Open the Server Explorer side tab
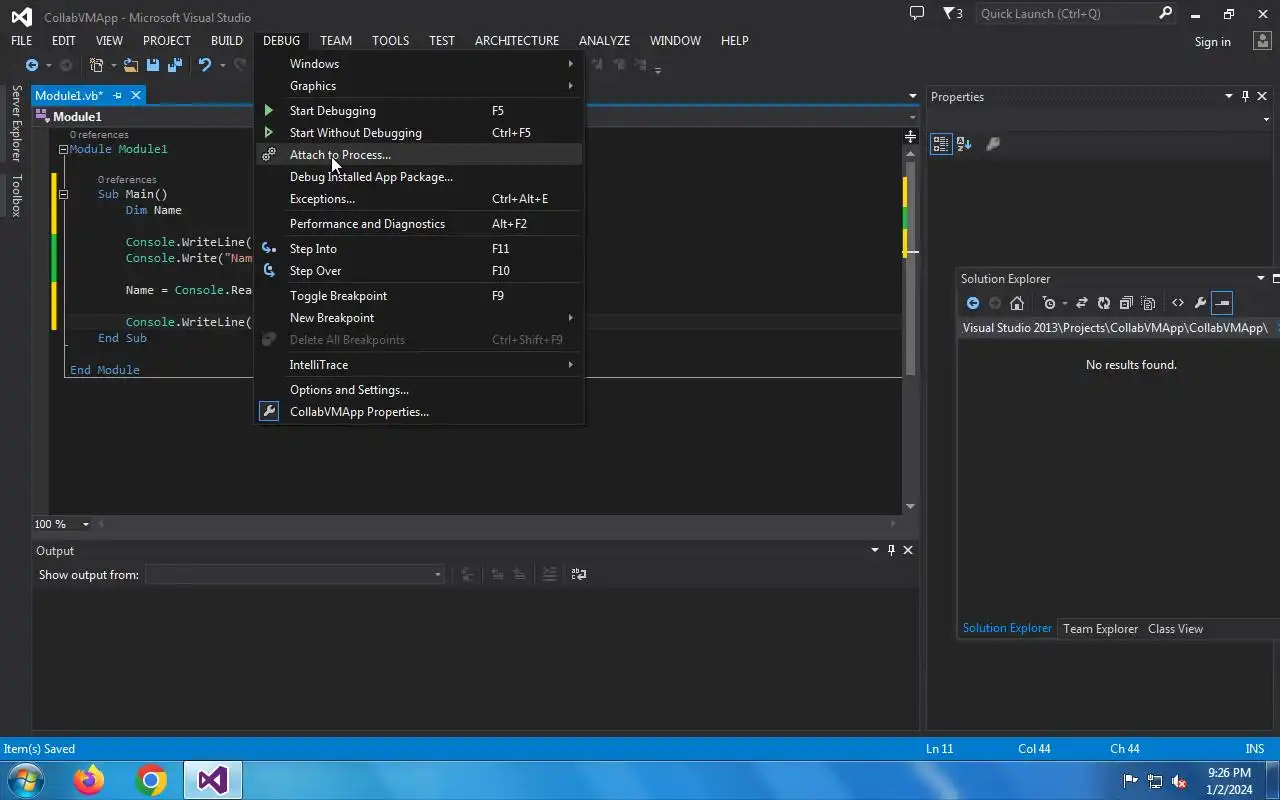Viewport: 1280px width, 800px height. pos(16,124)
